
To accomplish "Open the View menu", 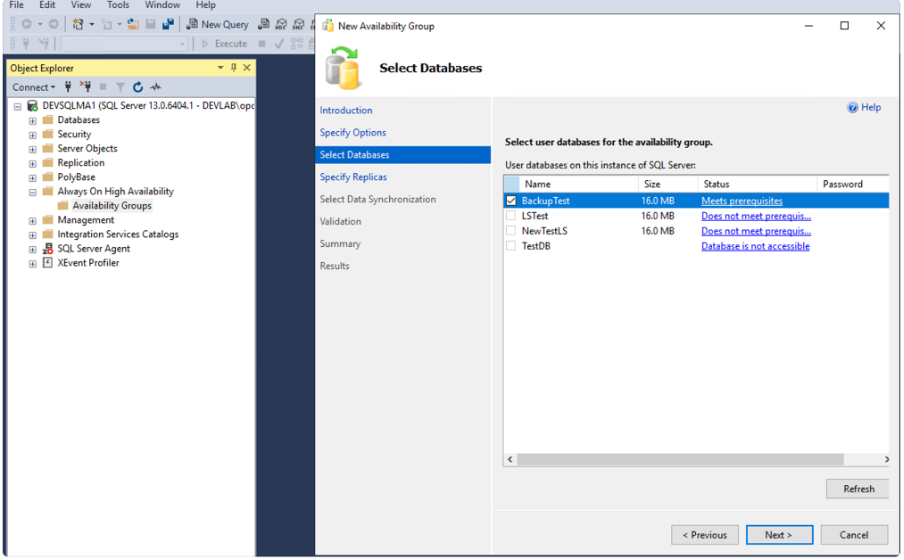I will 81,5.
